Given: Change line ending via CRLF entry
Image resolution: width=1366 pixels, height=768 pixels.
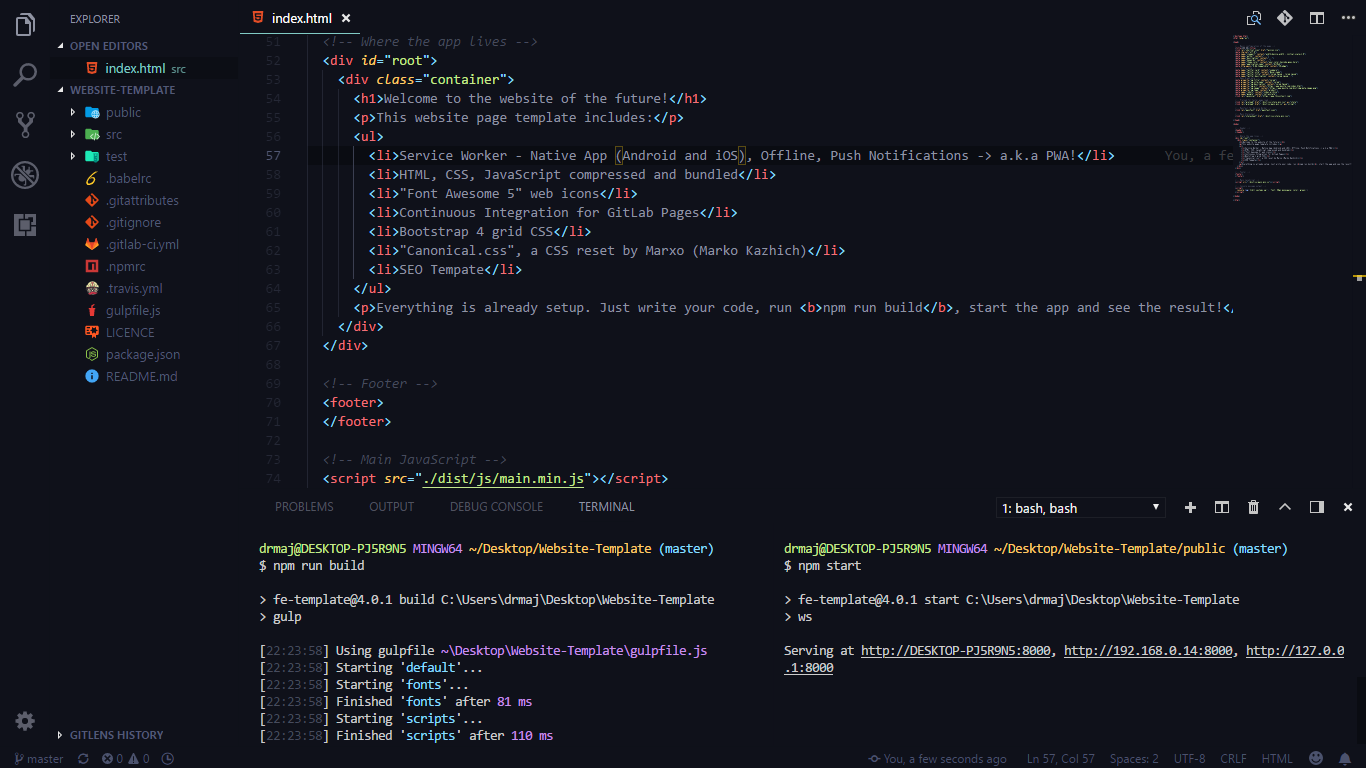Looking at the screenshot, I should (1233, 759).
